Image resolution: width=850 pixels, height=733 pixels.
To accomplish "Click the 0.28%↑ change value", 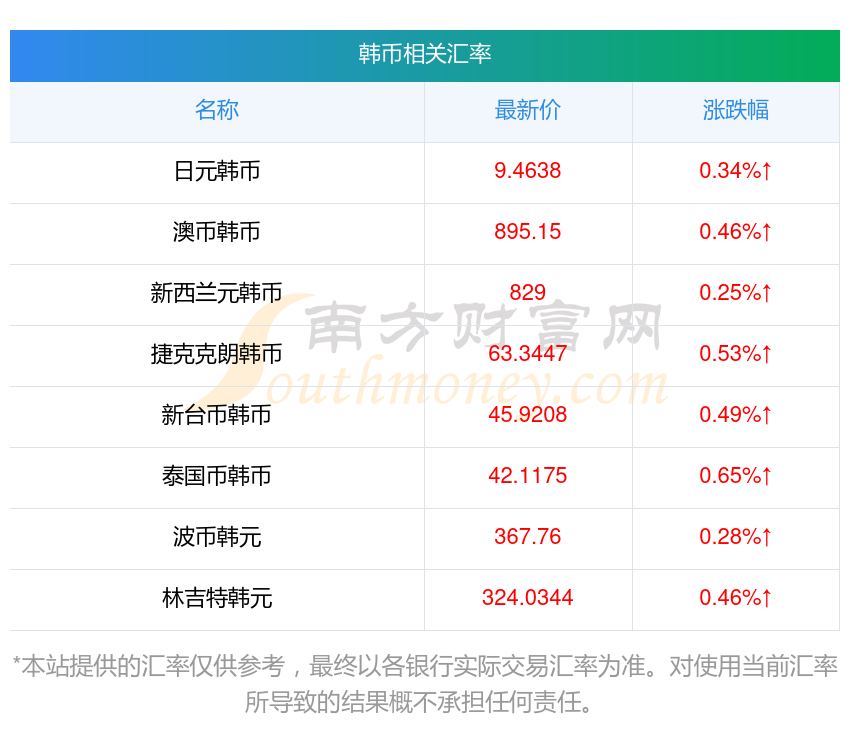I will pos(735,537).
